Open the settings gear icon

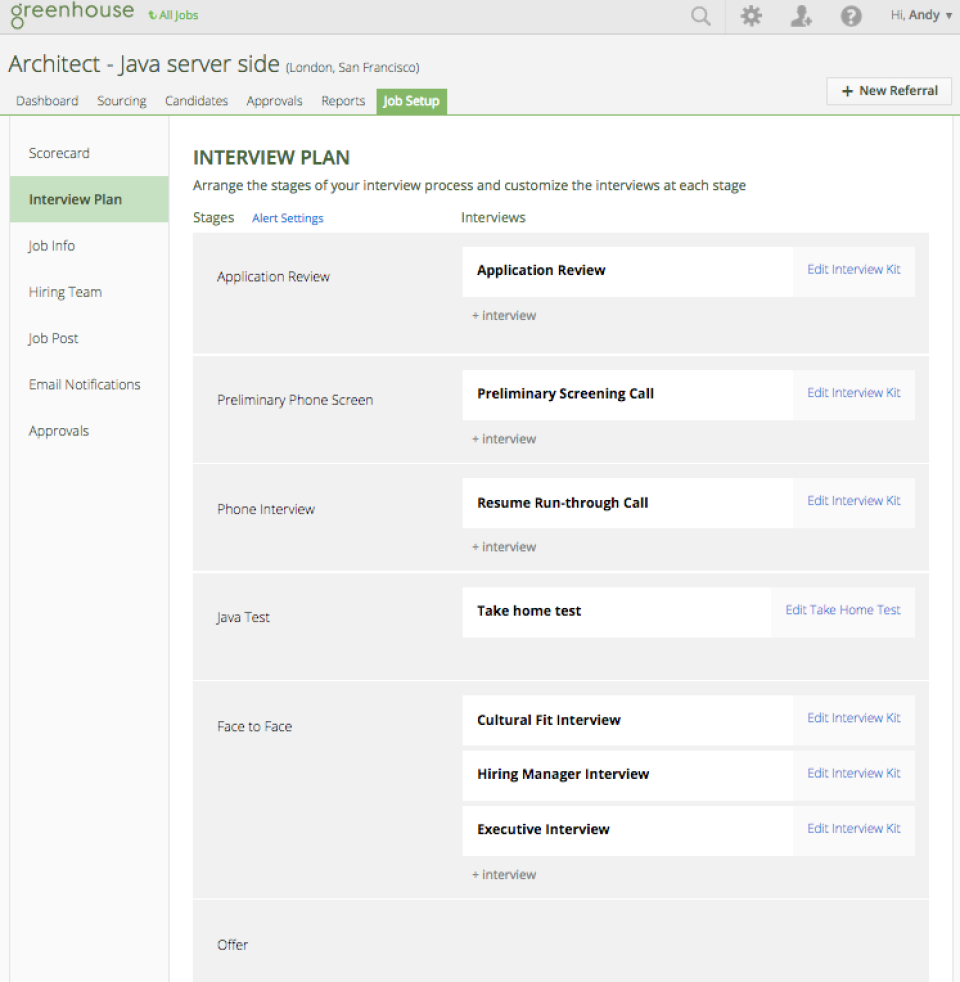pos(751,16)
